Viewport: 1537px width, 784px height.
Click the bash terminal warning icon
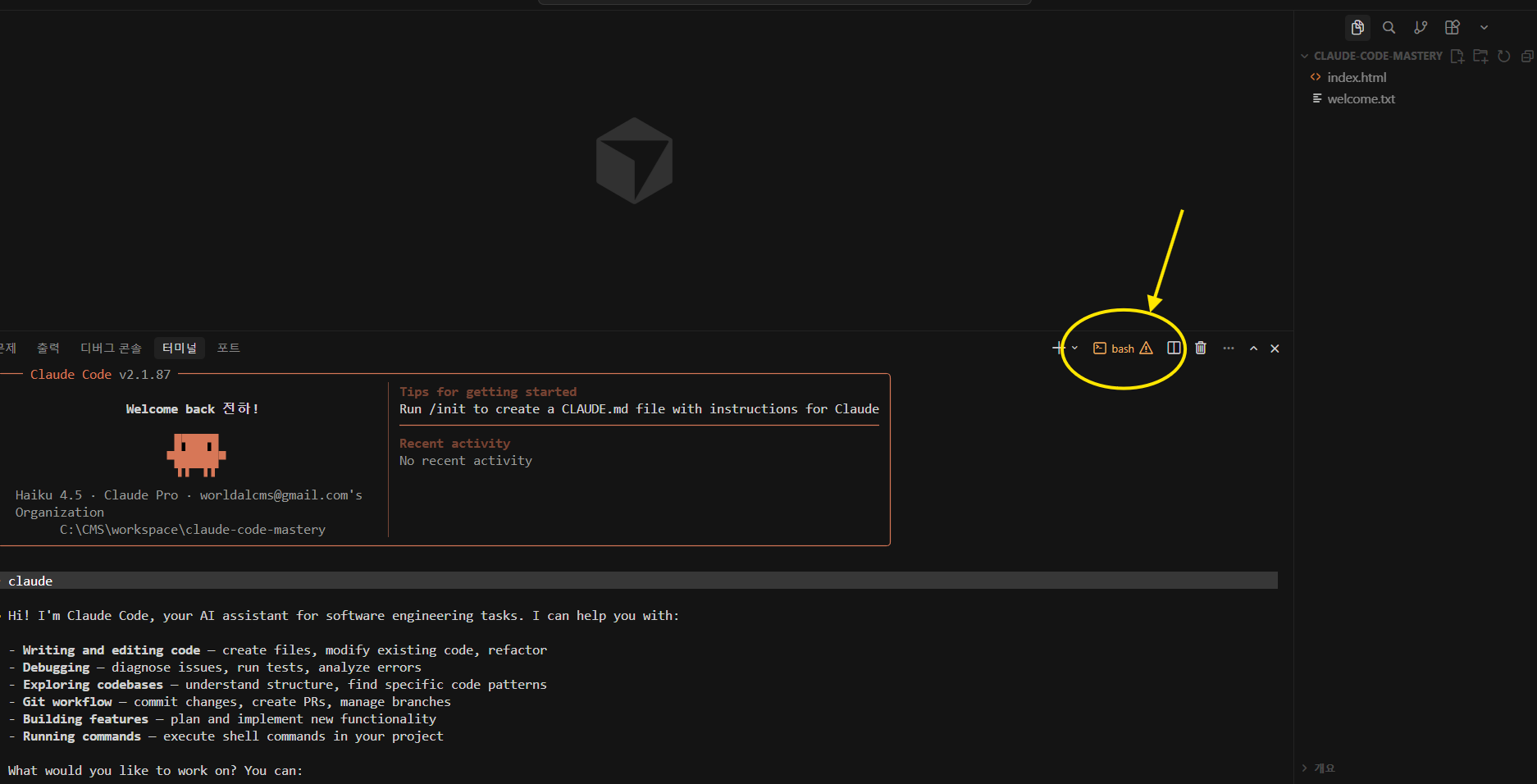point(1147,349)
